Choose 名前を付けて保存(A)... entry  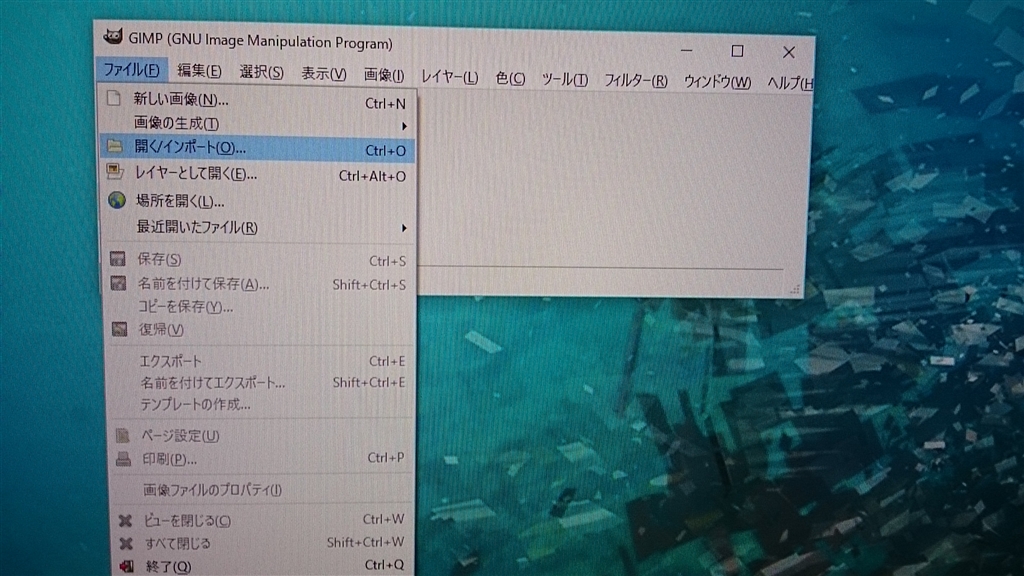tap(260, 284)
